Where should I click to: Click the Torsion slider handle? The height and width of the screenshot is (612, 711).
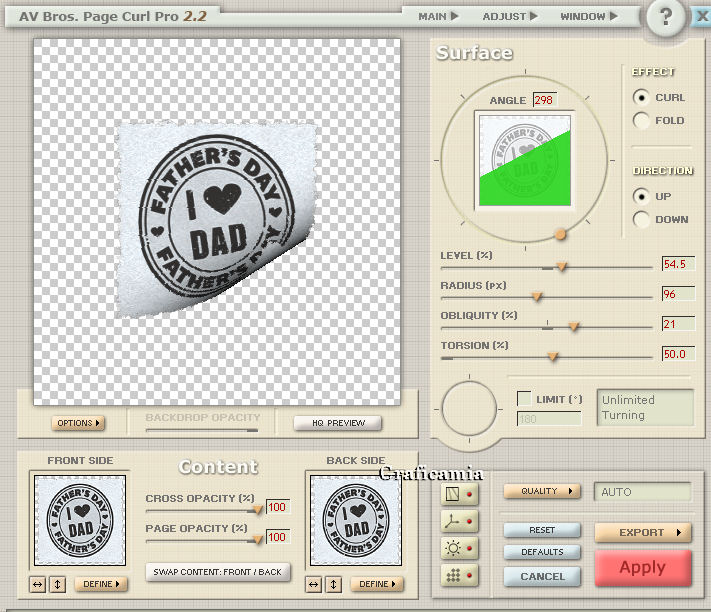click(x=553, y=356)
